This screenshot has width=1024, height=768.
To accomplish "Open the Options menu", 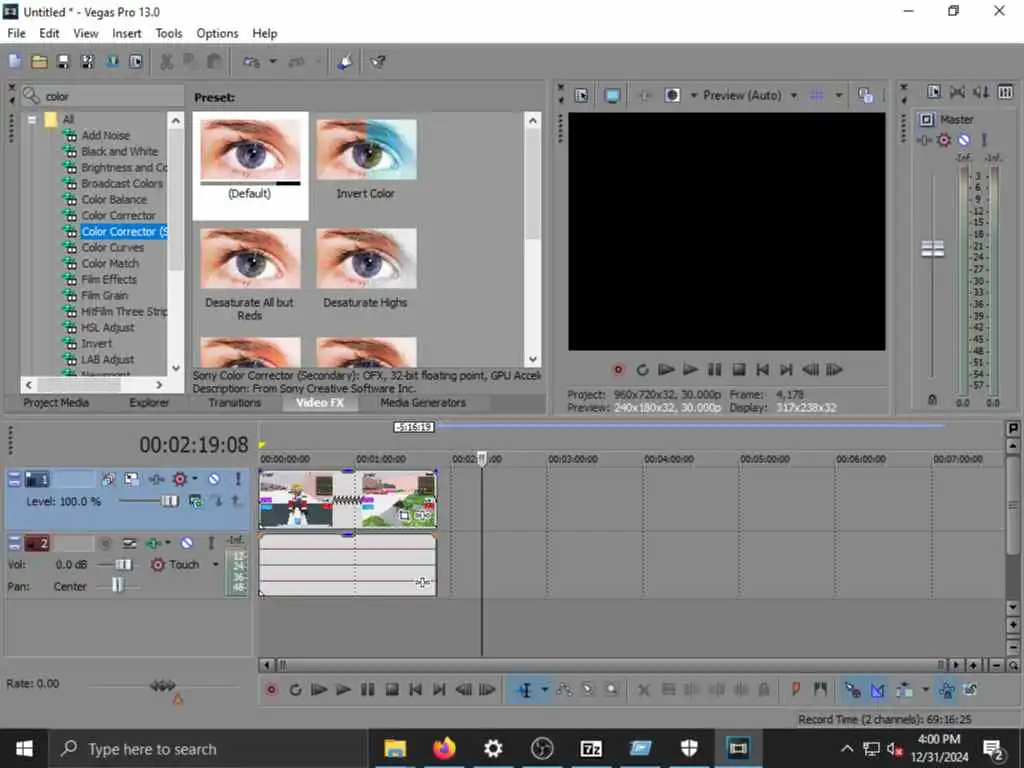I will (x=217, y=33).
